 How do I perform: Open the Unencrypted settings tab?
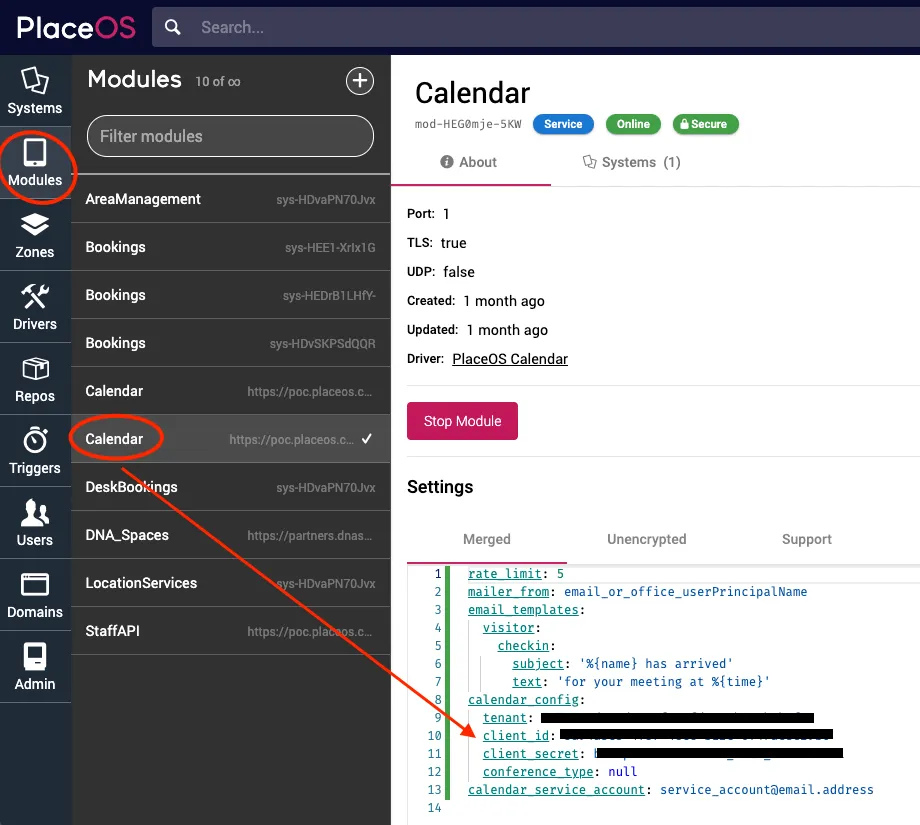click(x=646, y=539)
